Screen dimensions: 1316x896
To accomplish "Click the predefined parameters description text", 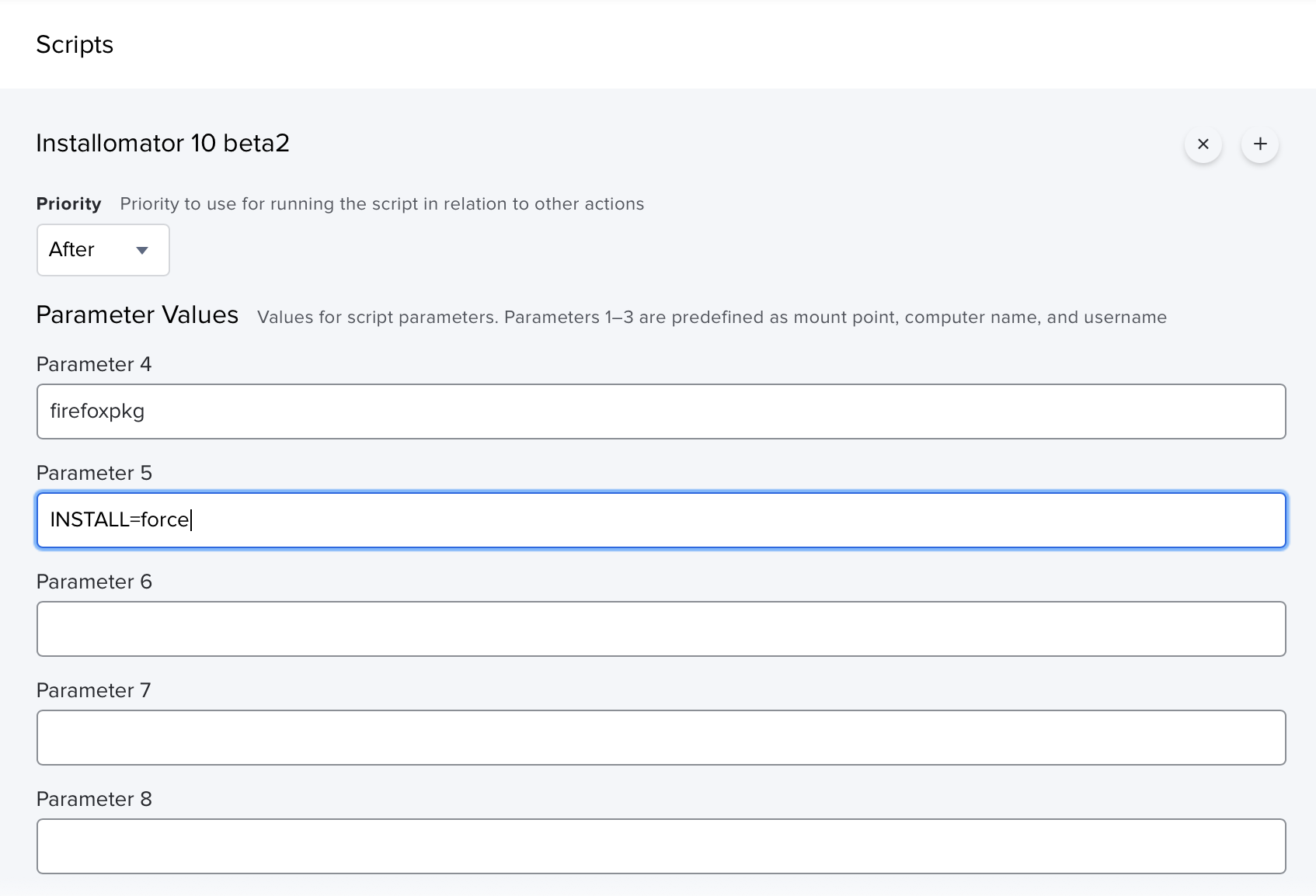I will point(711,318).
